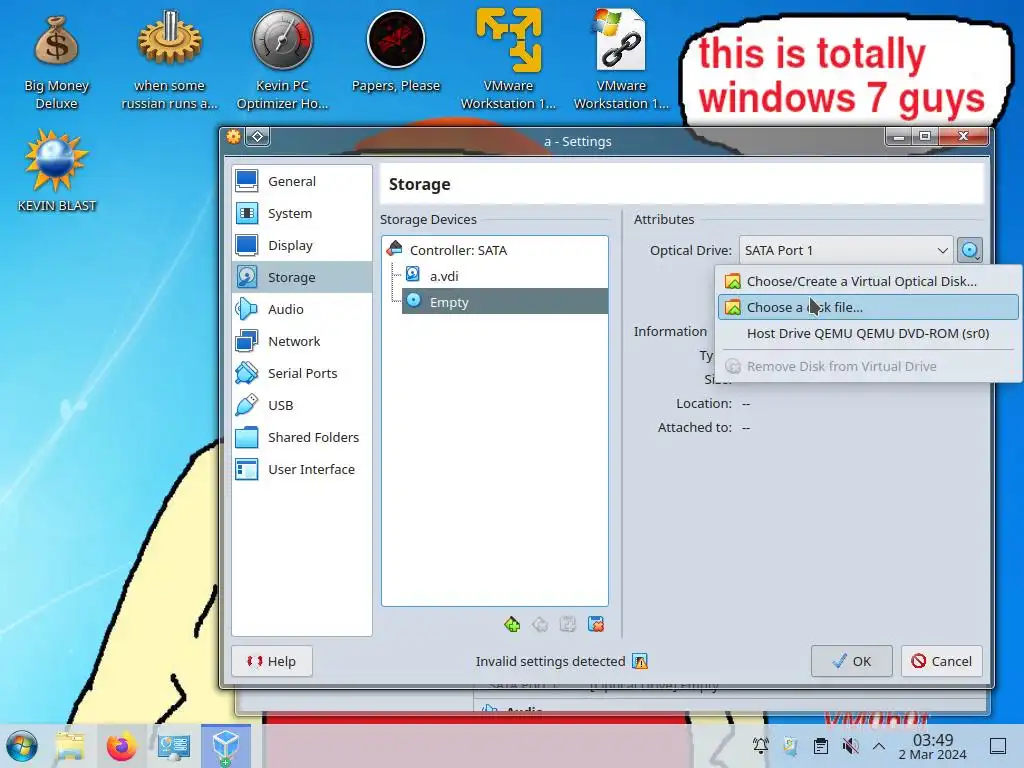Open the Display settings category
The height and width of the screenshot is (768, 1024).
302,245
